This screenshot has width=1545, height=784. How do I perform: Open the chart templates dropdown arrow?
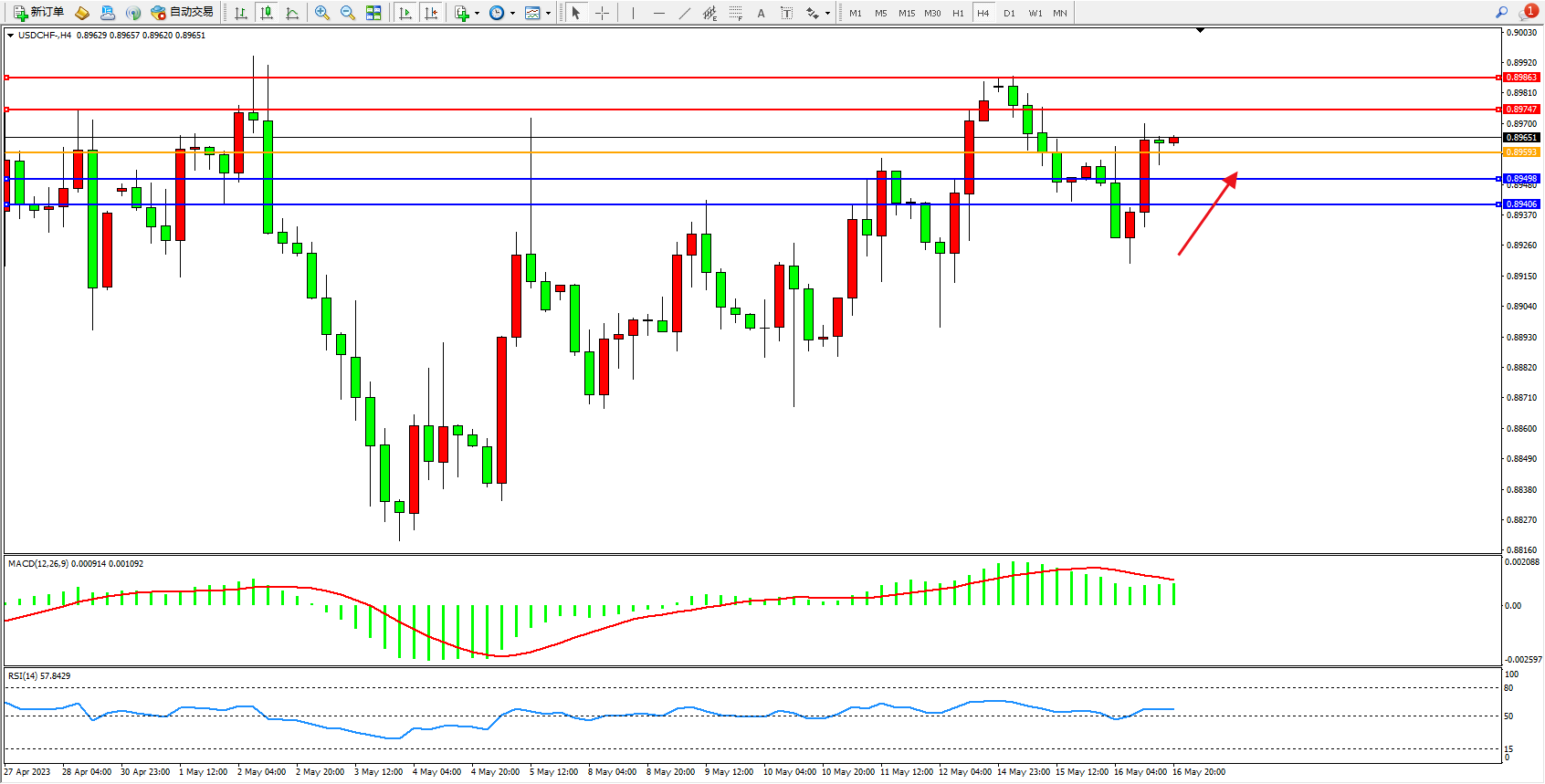click(548, 13)
